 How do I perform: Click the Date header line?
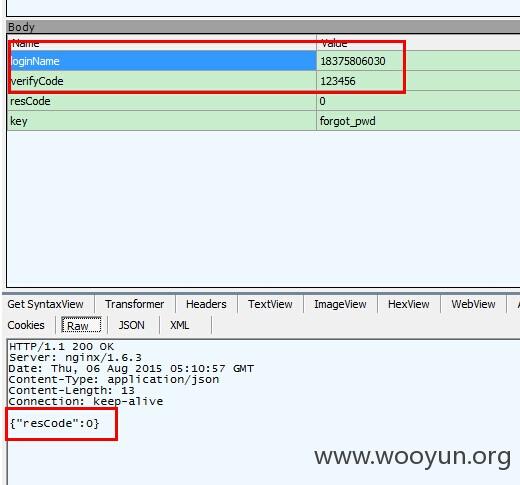131,369
